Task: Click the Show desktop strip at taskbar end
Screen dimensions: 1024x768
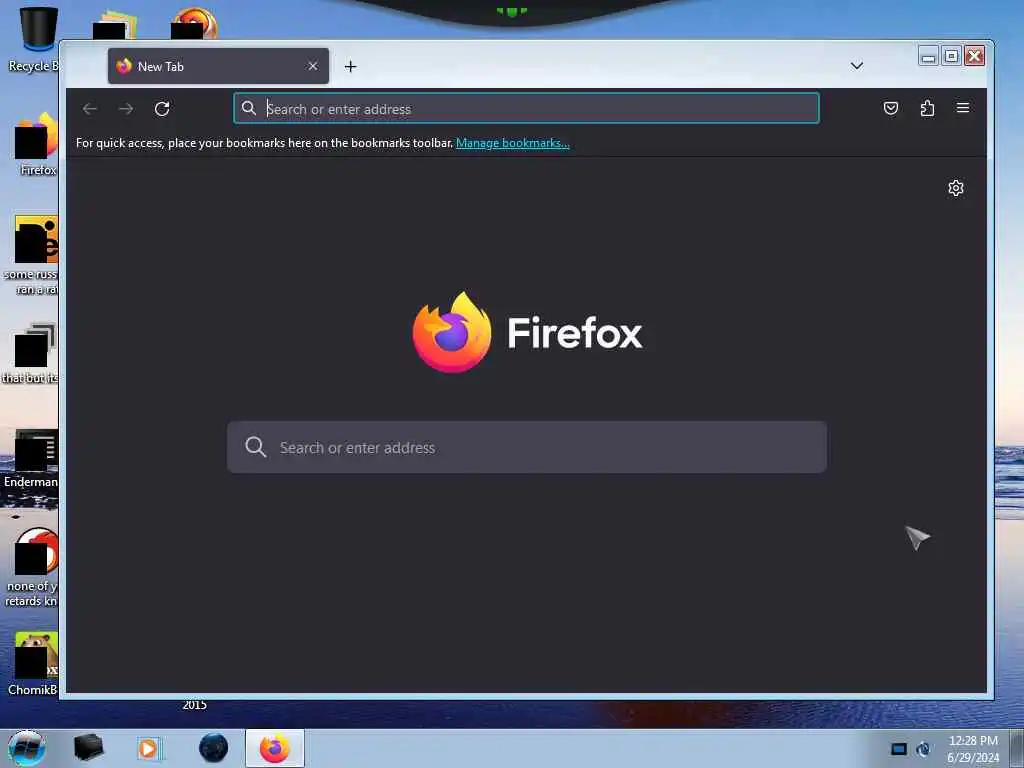Action: [x=1017, y=748]
